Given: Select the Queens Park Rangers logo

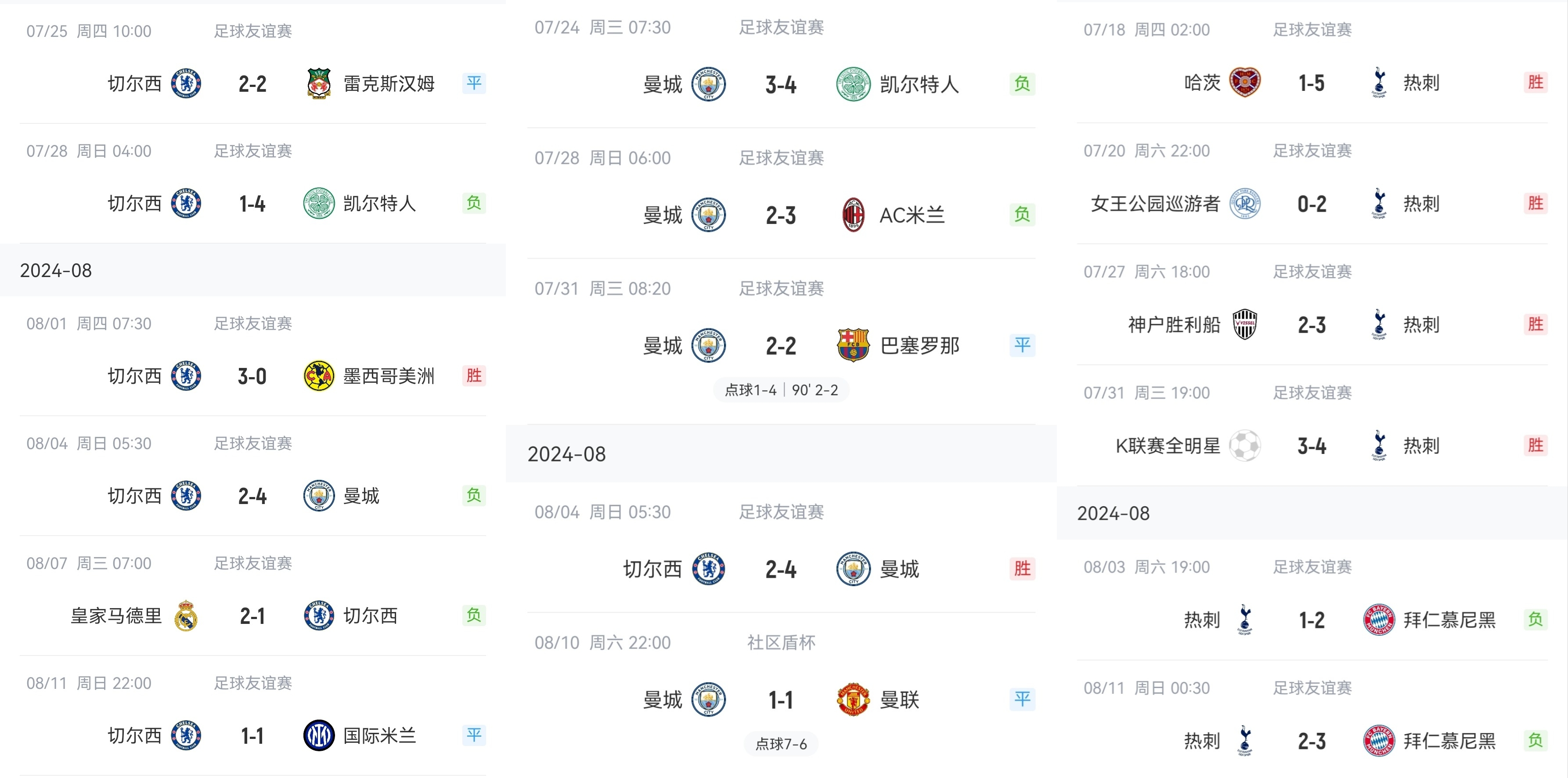Looking at the screenshot, I should [1245, 203].
